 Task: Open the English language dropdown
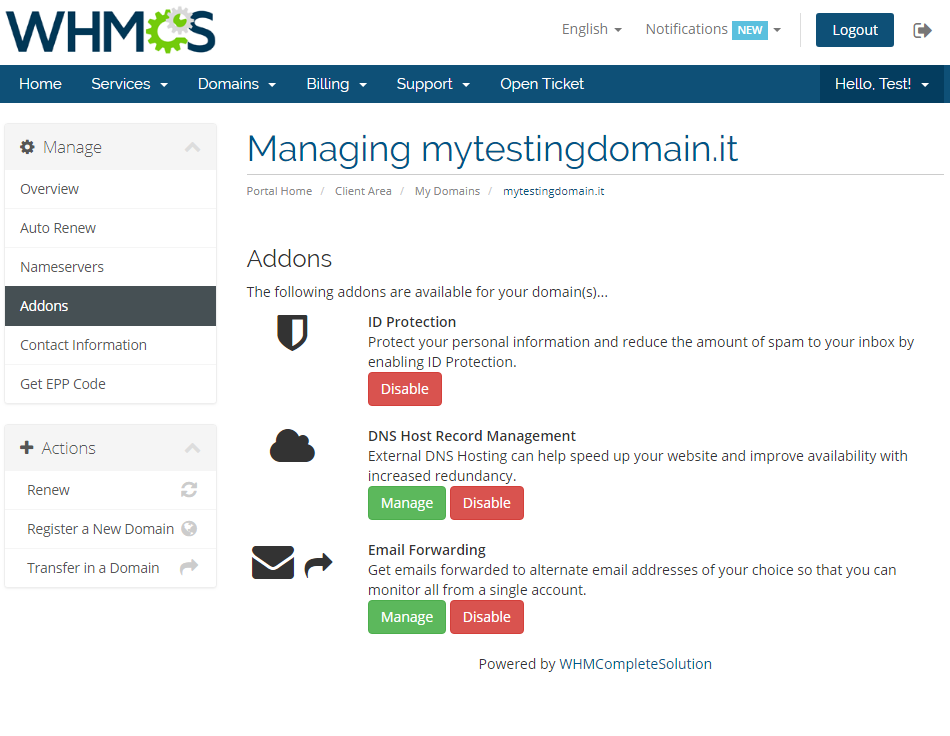pyautogui.click(x=591, y=29)
